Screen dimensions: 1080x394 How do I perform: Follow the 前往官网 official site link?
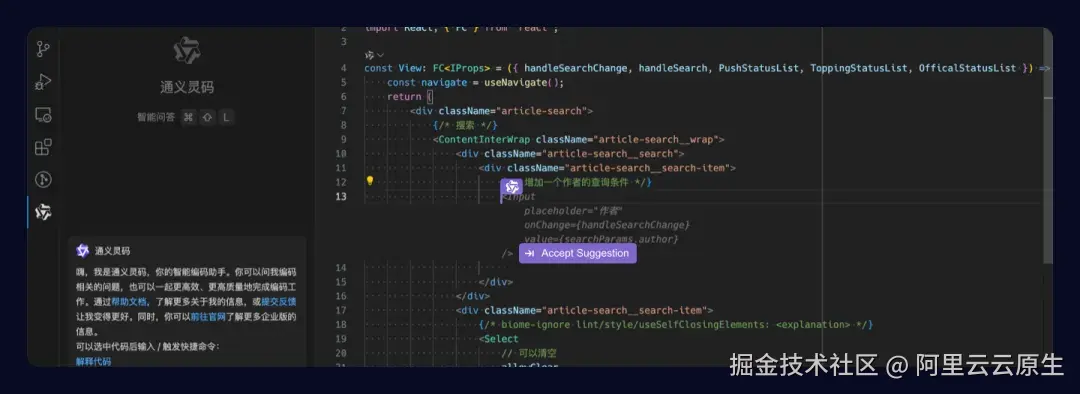(x=208, y=317)
